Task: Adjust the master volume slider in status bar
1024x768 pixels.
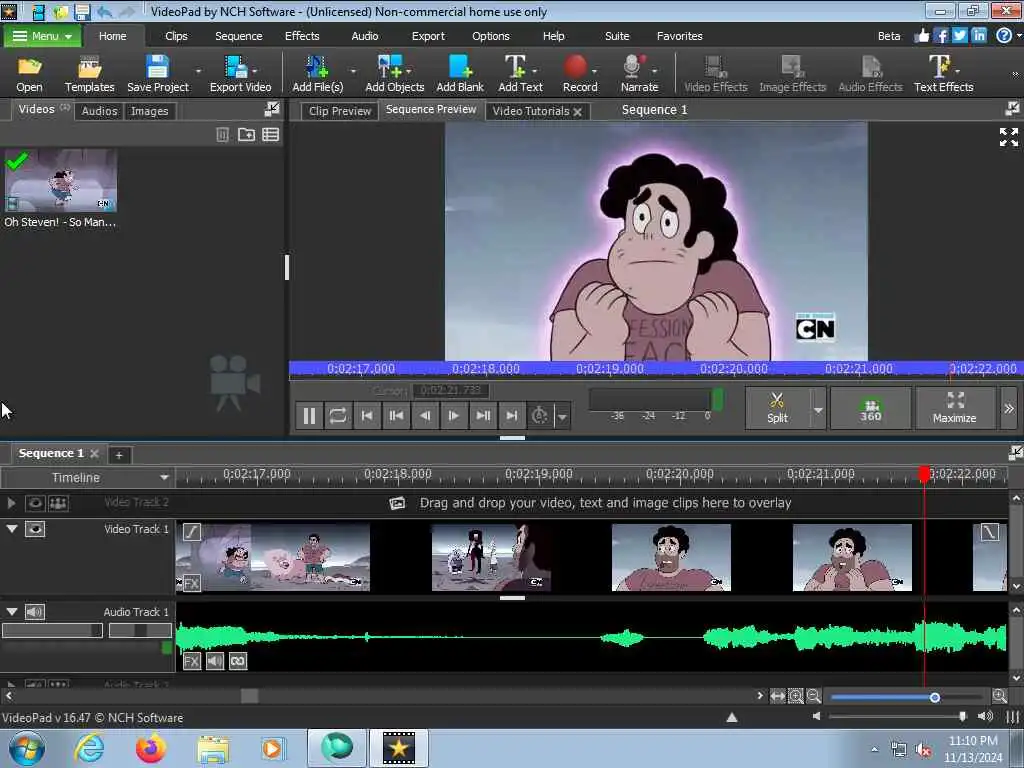Action: click(x=961, y=716)
